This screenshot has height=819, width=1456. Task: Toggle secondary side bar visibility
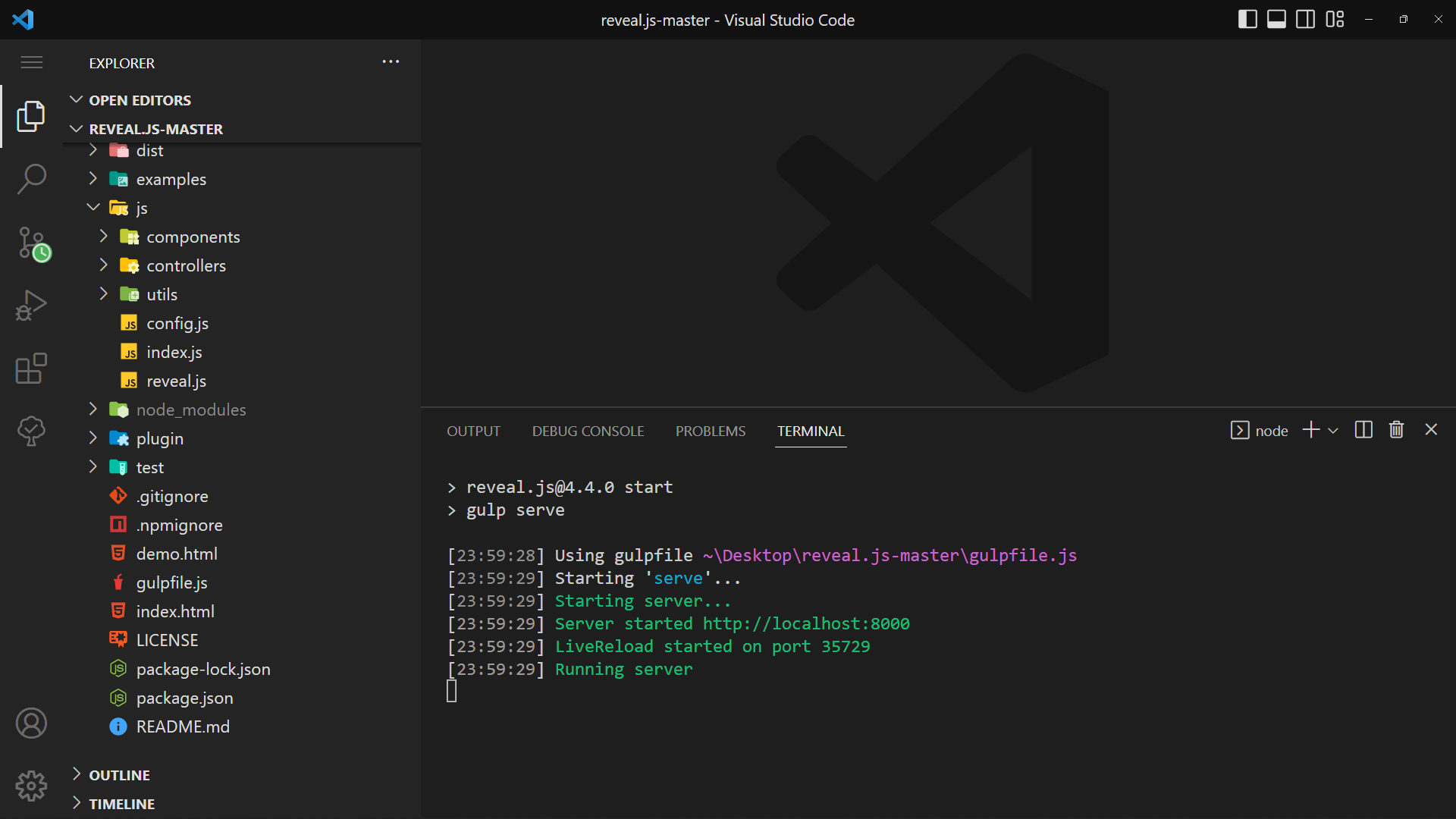point(1305,19)
